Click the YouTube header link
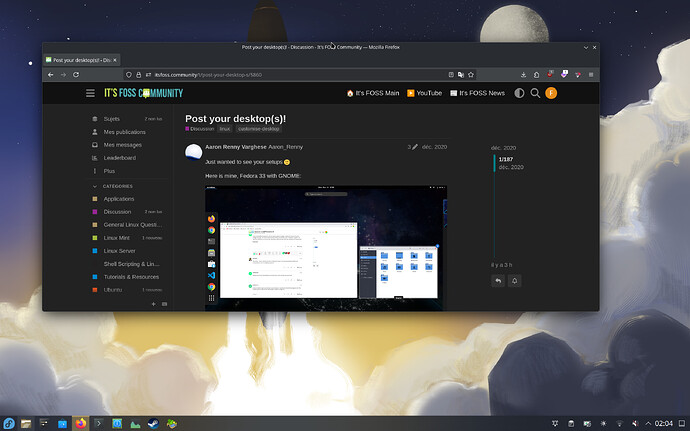Image resolution: width=690 pixels, height=431 pixels. click(424, 93)
